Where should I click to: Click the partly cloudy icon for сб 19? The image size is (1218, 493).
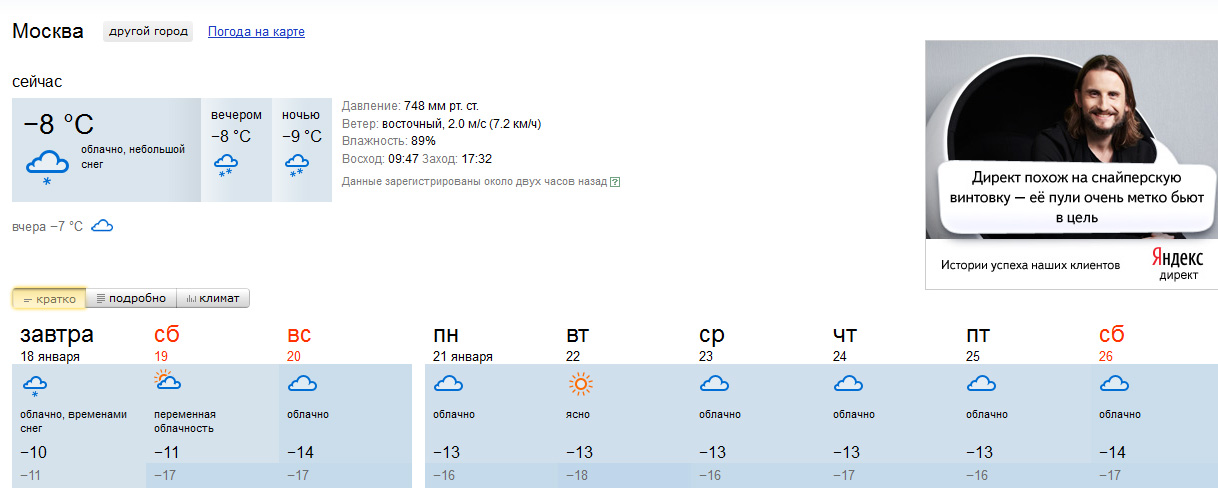(x=167, y=382)
